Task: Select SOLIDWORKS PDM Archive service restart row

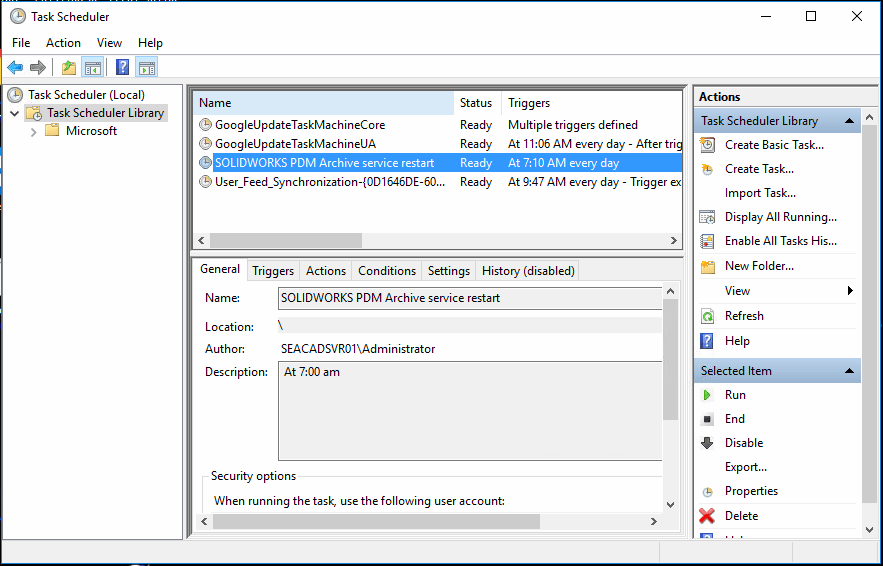Action: pyautogui.click(x=437, y=163)
